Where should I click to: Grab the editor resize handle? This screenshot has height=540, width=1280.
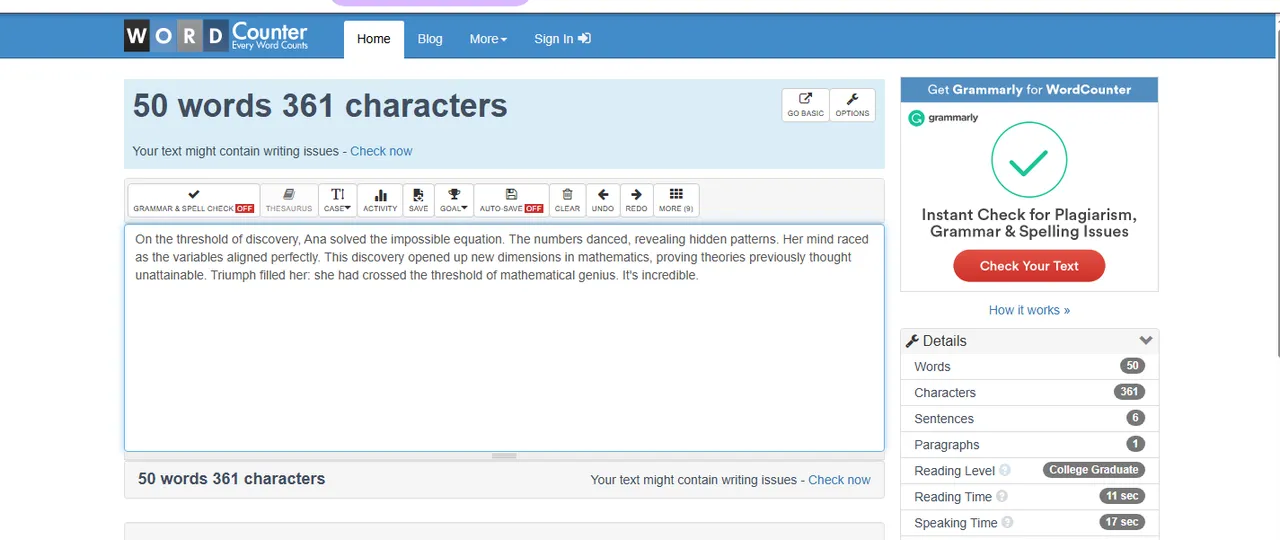[504, 456]
